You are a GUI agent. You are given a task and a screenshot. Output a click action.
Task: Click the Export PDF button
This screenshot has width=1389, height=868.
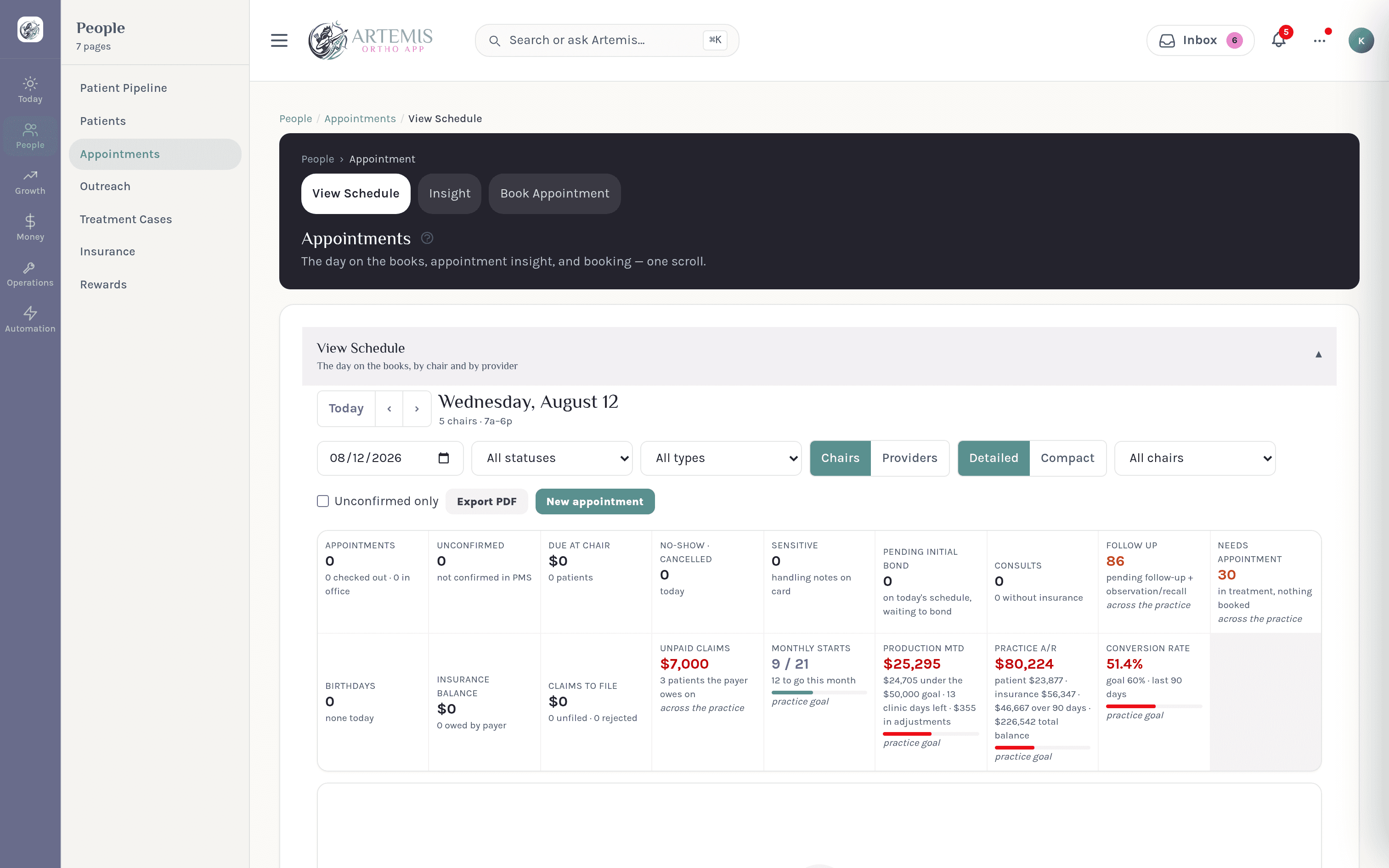[487, 501]
